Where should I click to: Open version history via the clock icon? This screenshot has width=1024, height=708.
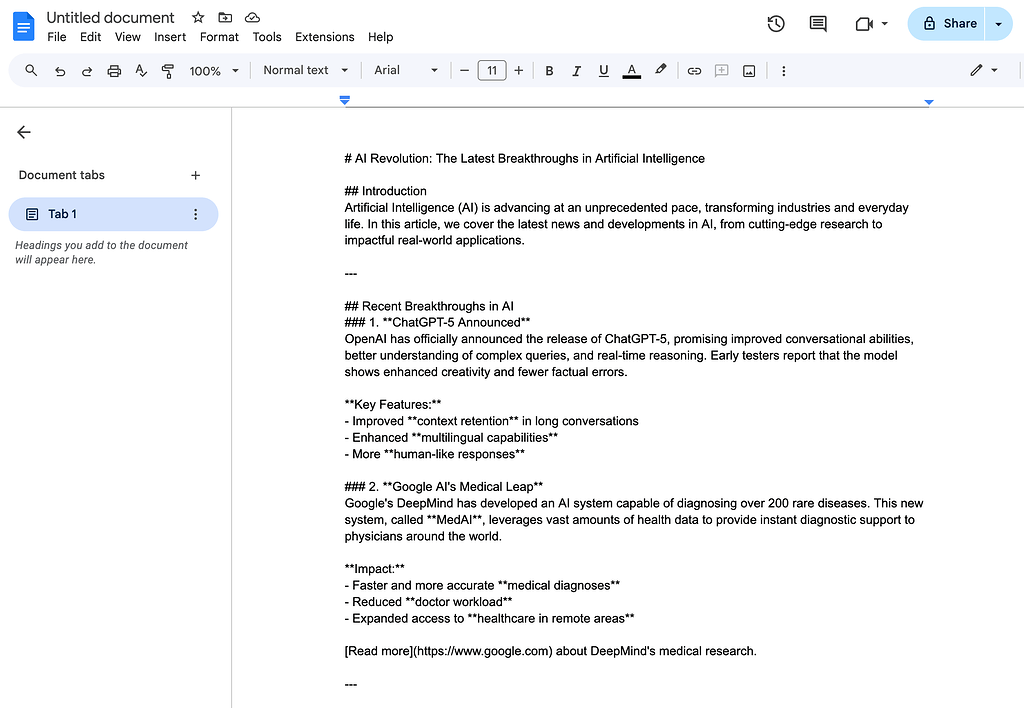coord(775,23)
